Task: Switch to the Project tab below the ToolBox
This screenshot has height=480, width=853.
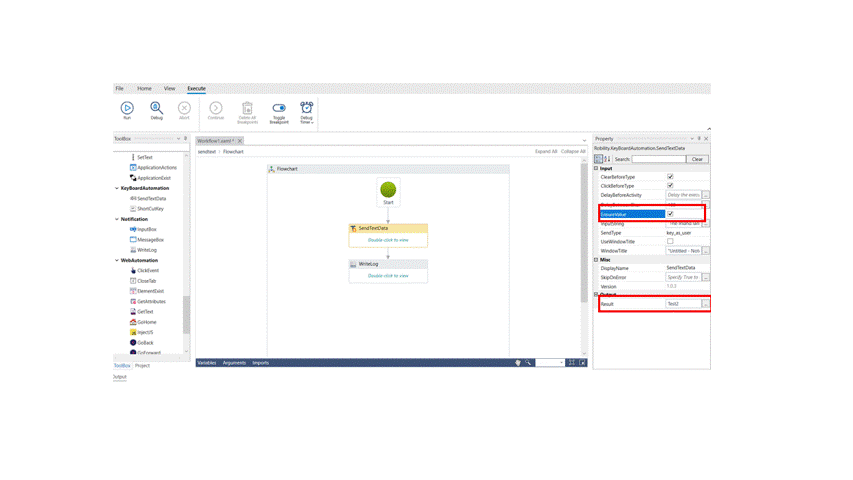Action: 143,365
